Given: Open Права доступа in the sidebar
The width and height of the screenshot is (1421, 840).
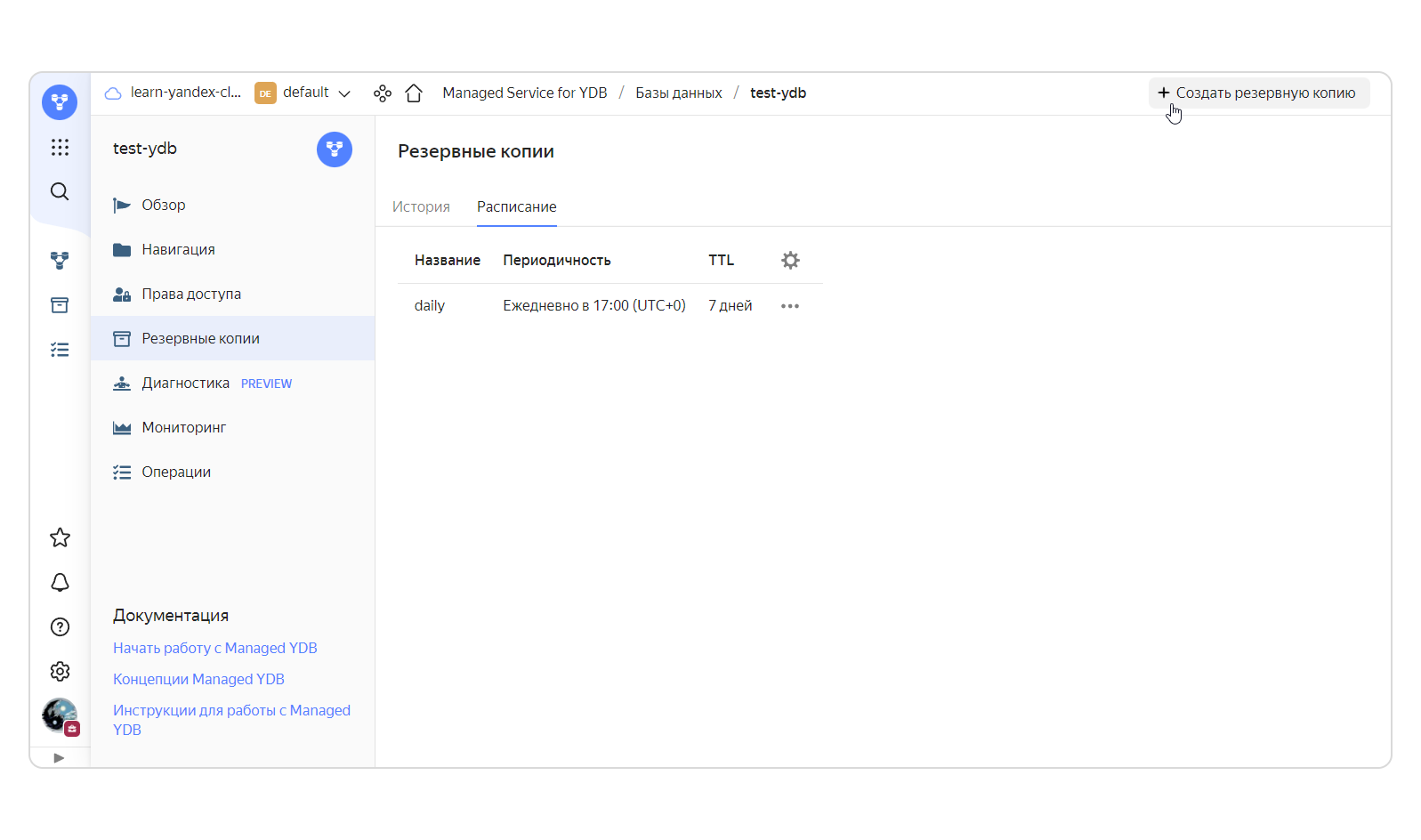Looking at the screenshot, I should tap(232, 294).
